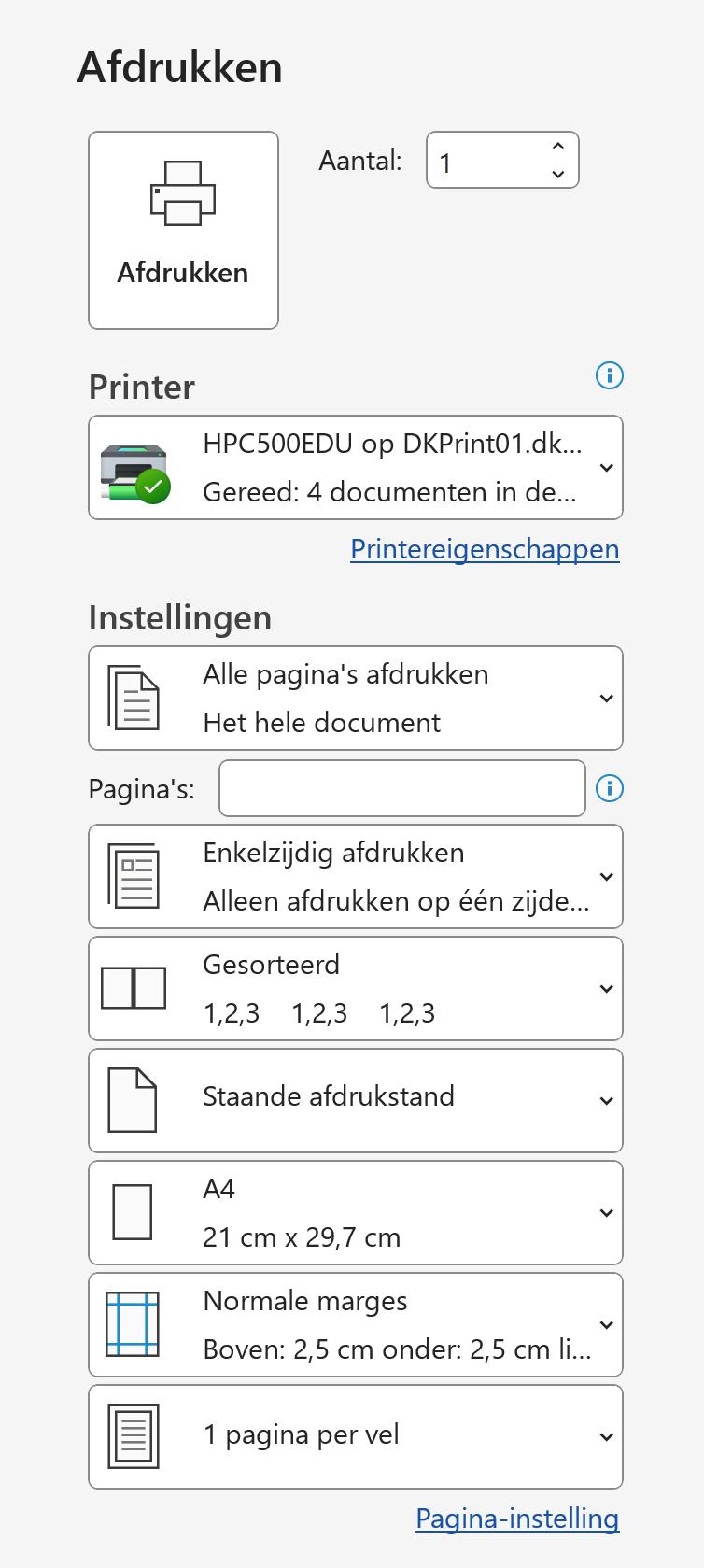Click the large Afdrukken printer button

pos(183,230)
